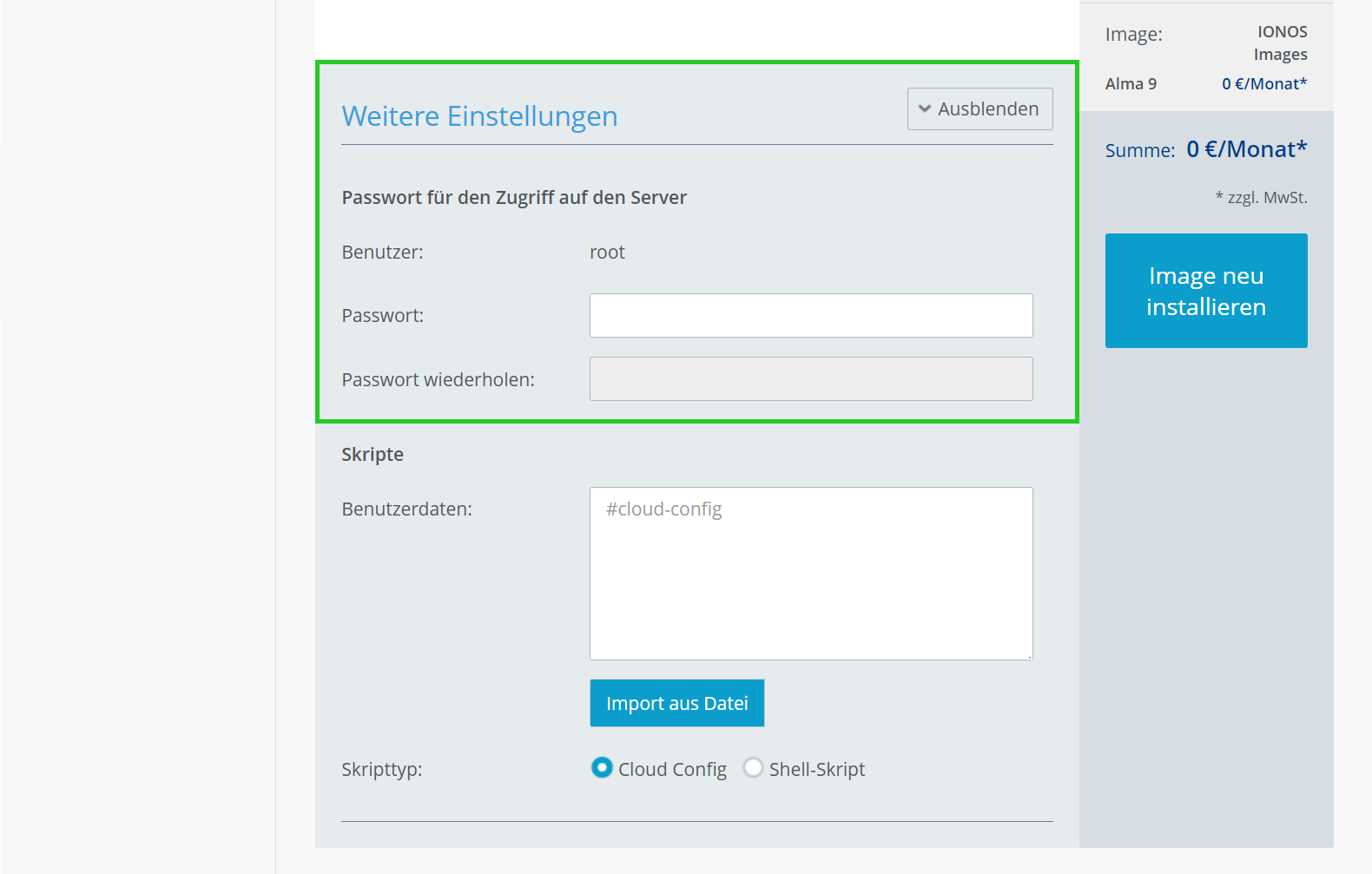Click the Alma 9 image entry
Image resolution: width=1372 pixels, height=874 pixels.
pyautogui.click(x=1131, y=84)
